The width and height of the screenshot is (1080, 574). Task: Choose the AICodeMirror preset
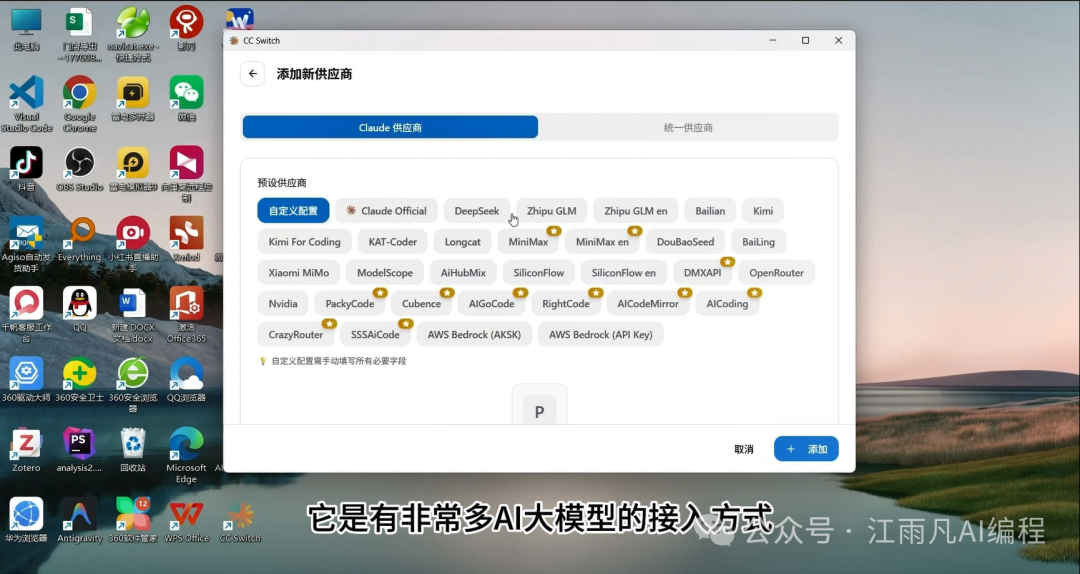pos(648,304)
